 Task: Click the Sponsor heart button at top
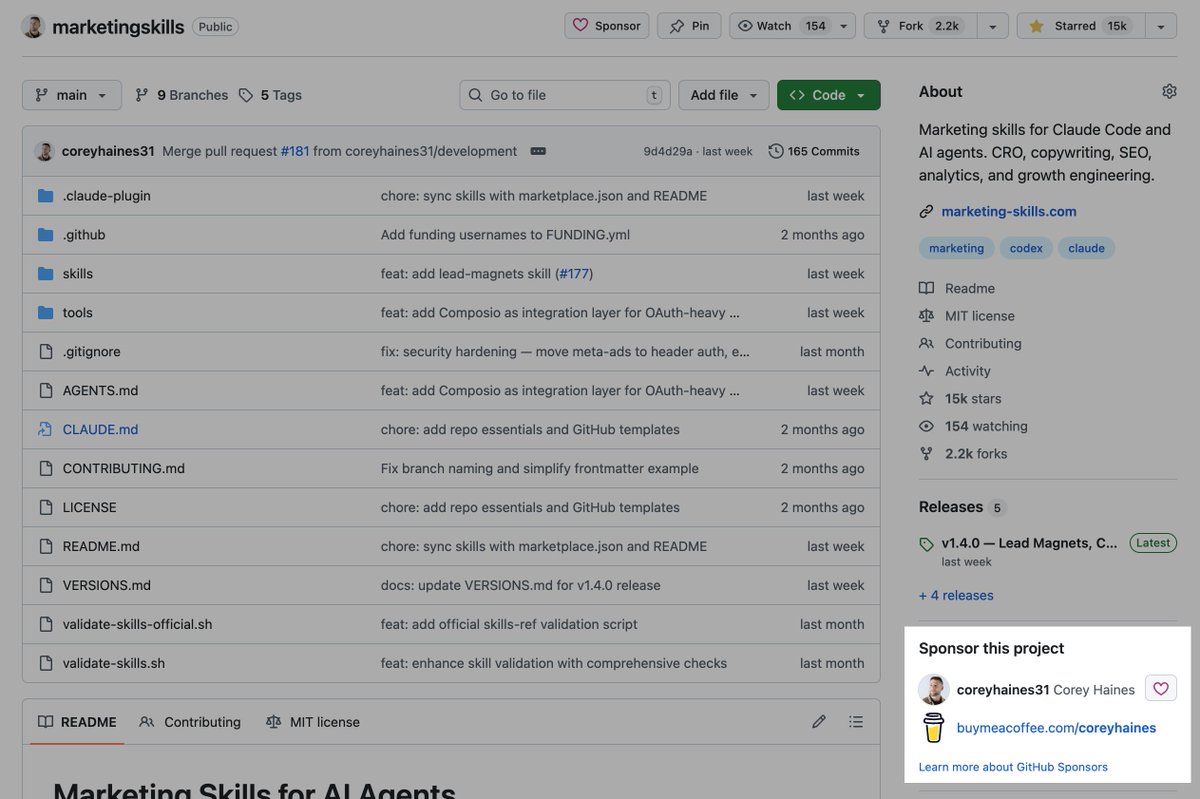(607, 26)
